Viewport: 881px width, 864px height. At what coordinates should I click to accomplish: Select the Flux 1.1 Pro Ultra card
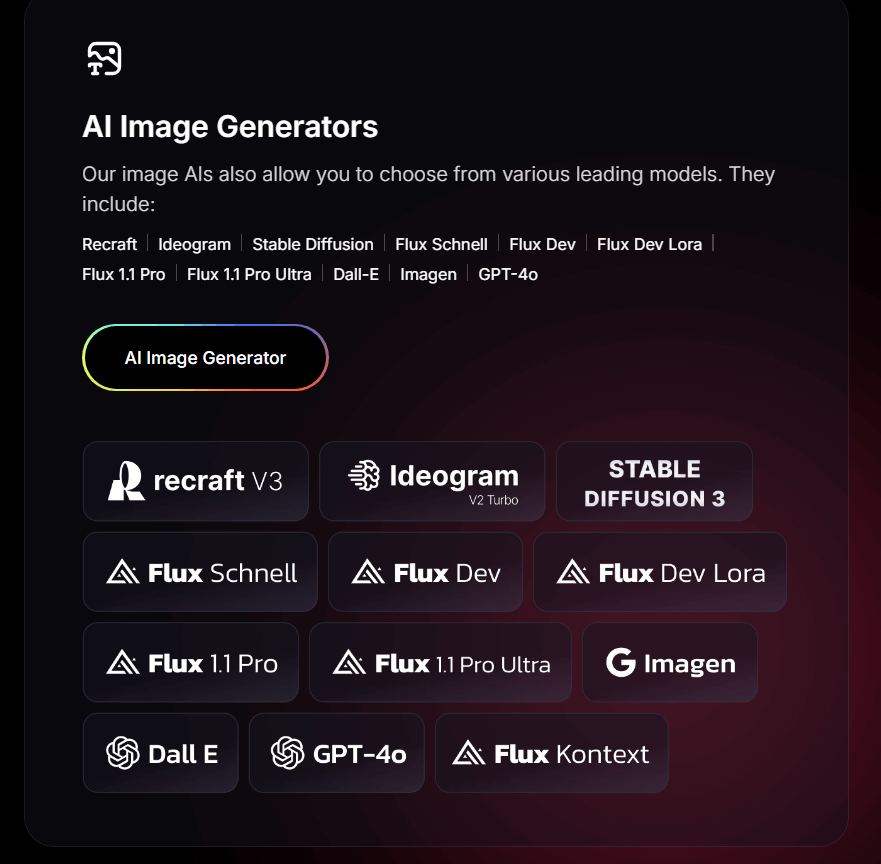(440, 662)
